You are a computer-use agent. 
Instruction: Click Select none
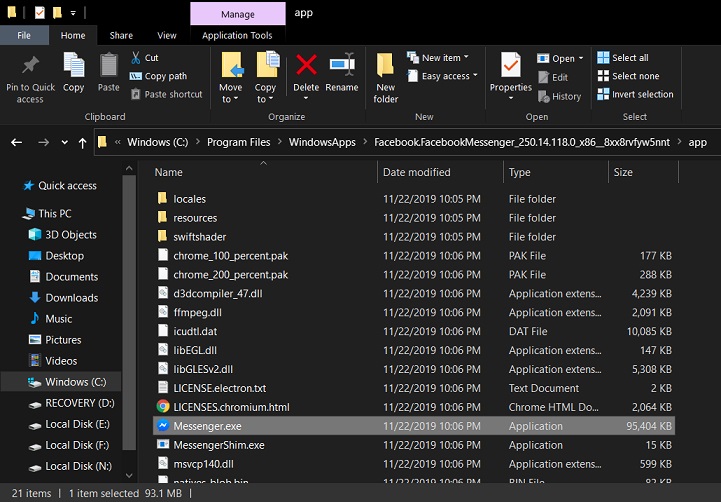(x=628, y=76)
